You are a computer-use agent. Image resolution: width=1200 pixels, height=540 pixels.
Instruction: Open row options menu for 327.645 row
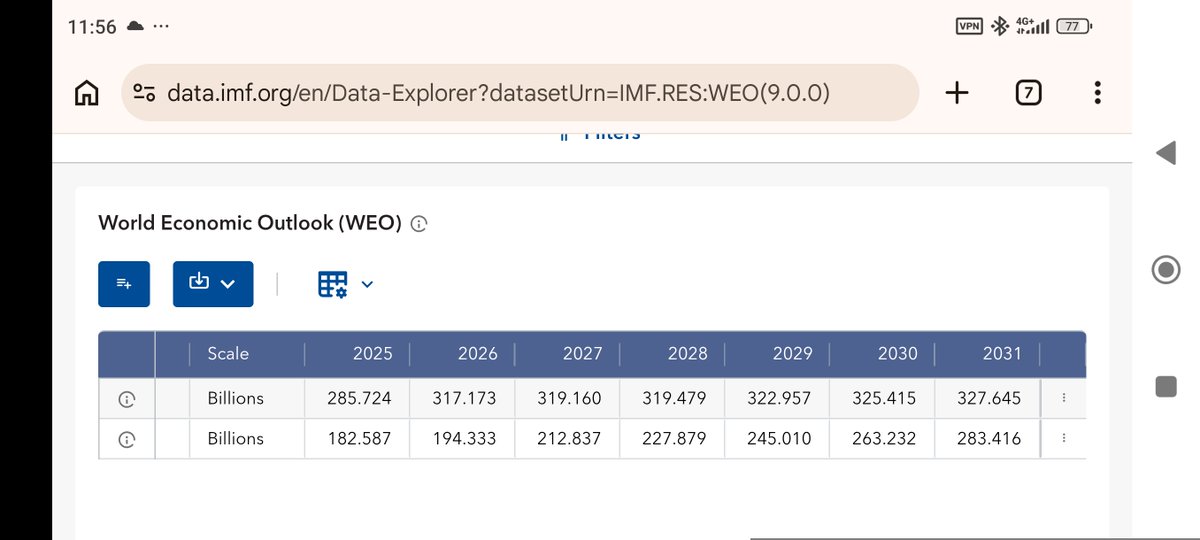click(x=1063, y=398)
